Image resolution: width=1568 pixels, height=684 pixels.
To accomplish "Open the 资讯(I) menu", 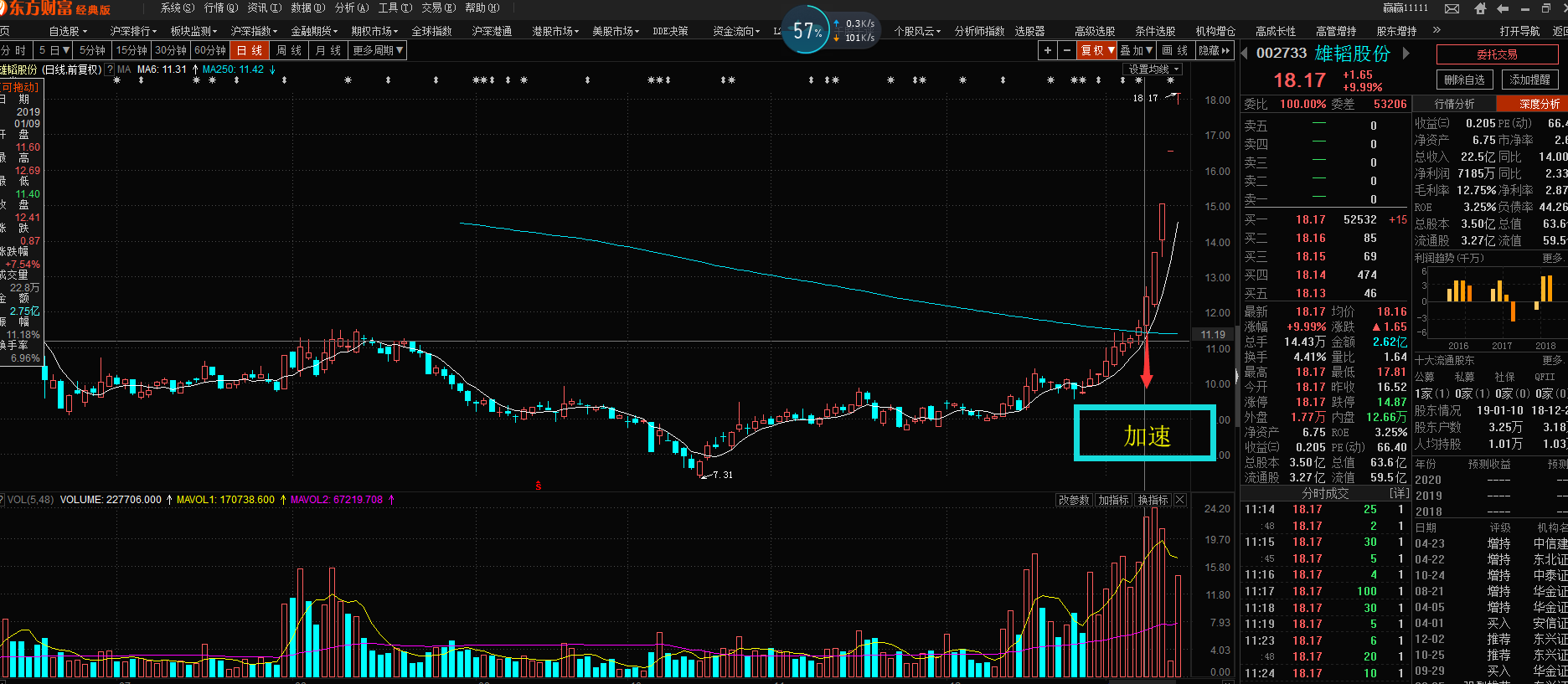I will 264,8.
